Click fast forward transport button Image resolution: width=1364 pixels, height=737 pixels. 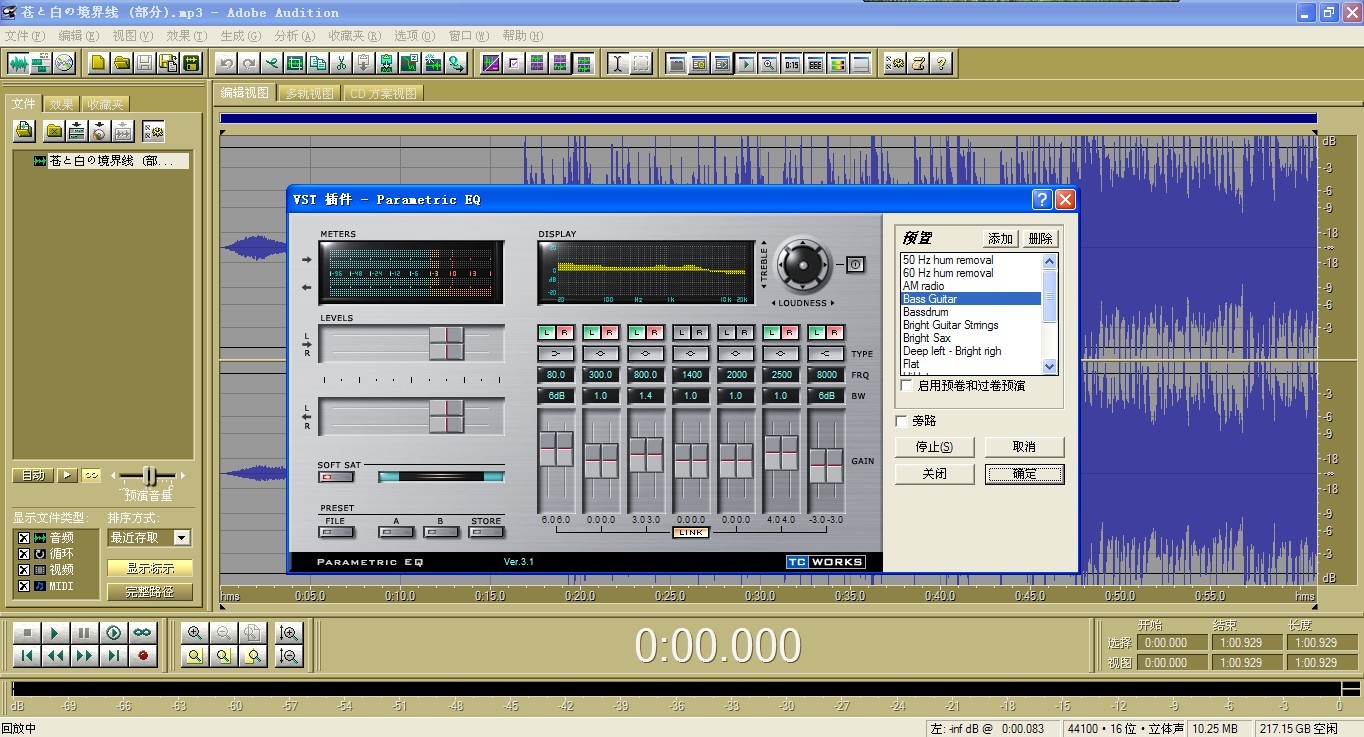85,656
